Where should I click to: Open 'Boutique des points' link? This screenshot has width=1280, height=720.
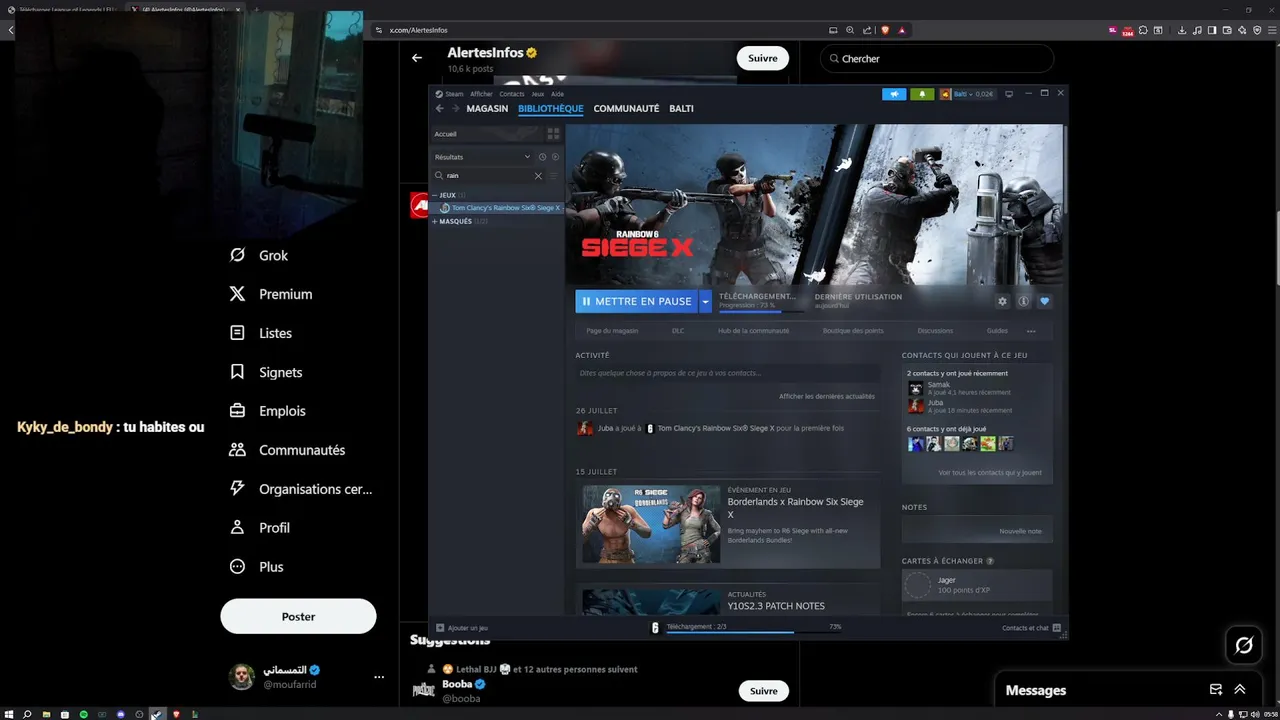click(853, 331)
